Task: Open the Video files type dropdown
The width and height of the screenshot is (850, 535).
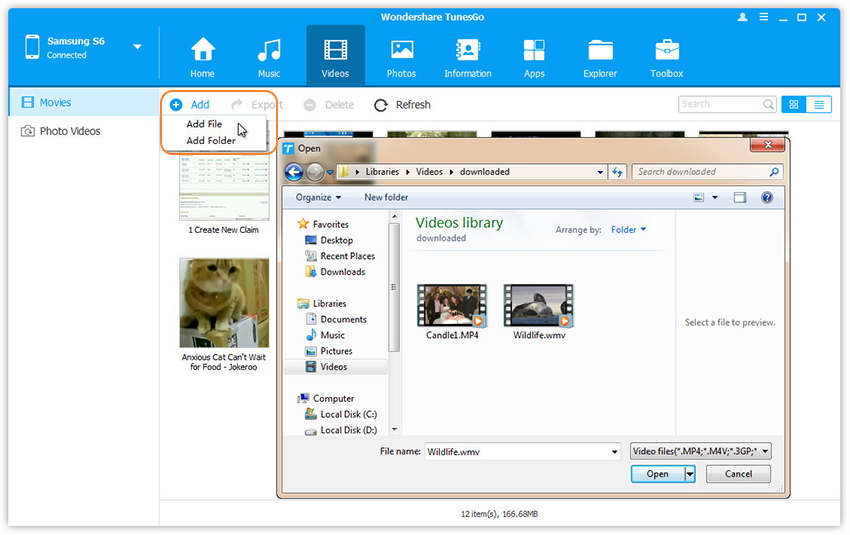Action: pos(701,452)
